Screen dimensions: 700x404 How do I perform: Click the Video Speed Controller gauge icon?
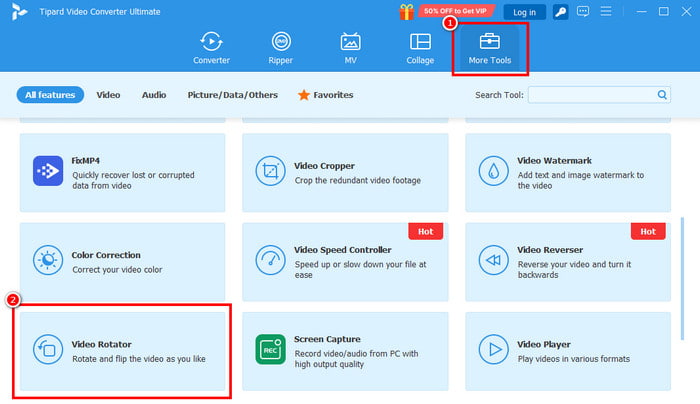point(270,260)
